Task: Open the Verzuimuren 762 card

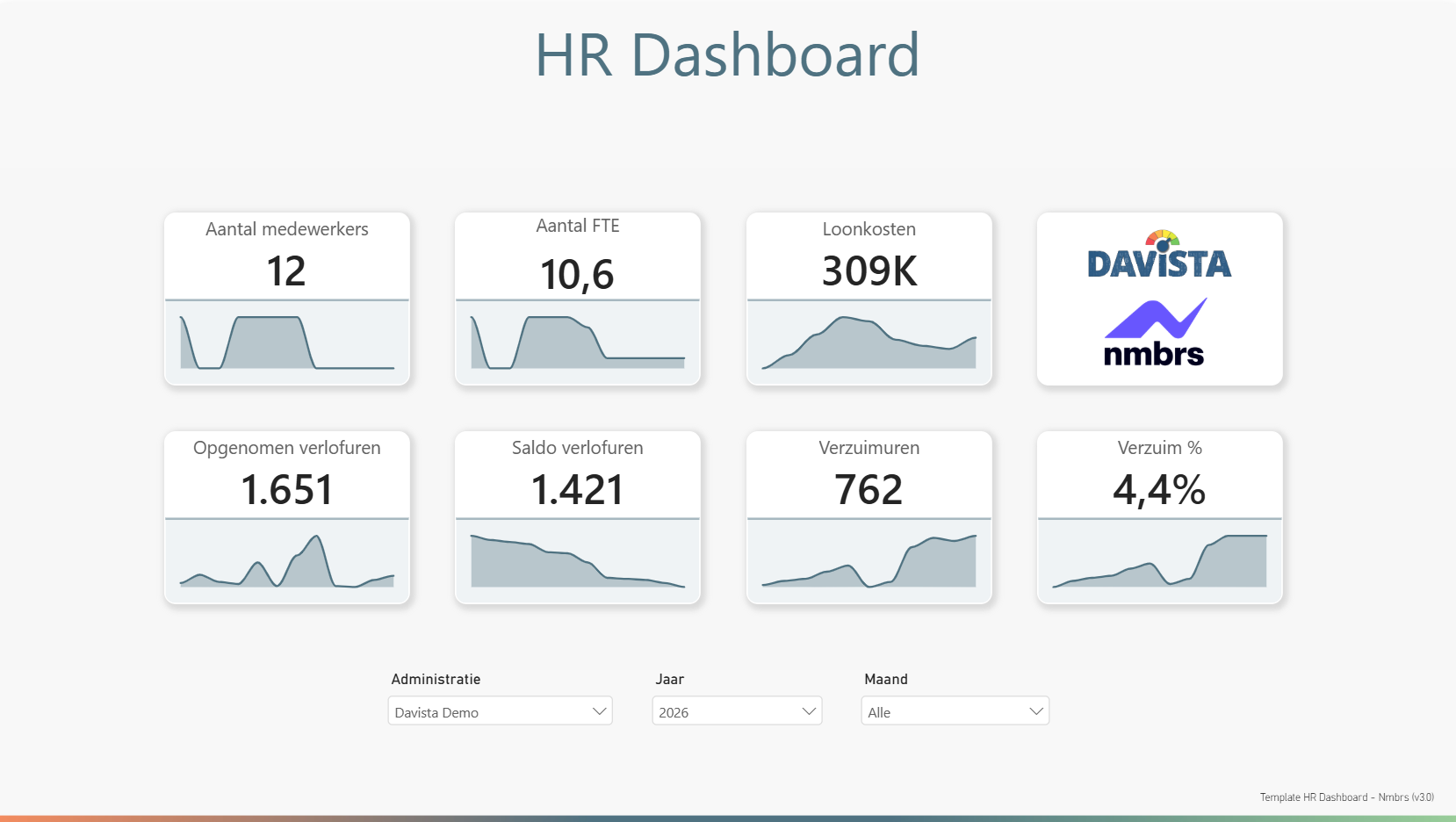Action: point(869,517)
